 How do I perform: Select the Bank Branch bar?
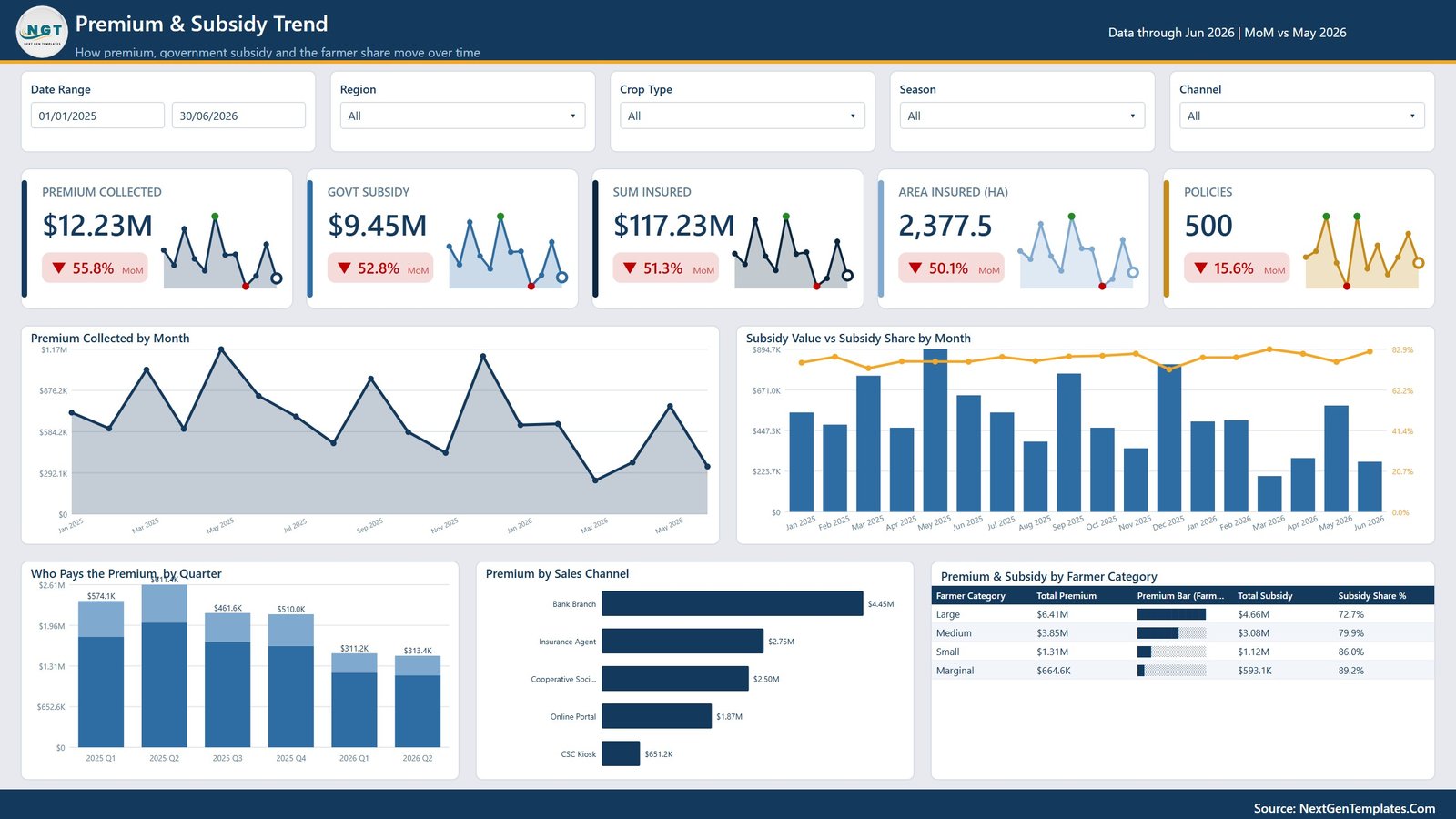[732, 603]
